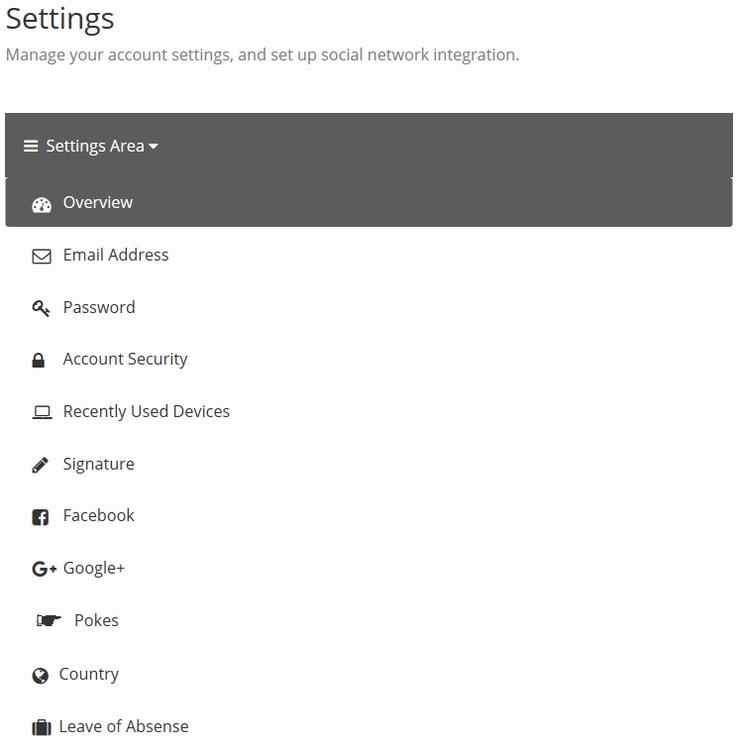Click the Overview dashboard gauge icon
The width and height of the screenshot is (737, 750).
41,204
